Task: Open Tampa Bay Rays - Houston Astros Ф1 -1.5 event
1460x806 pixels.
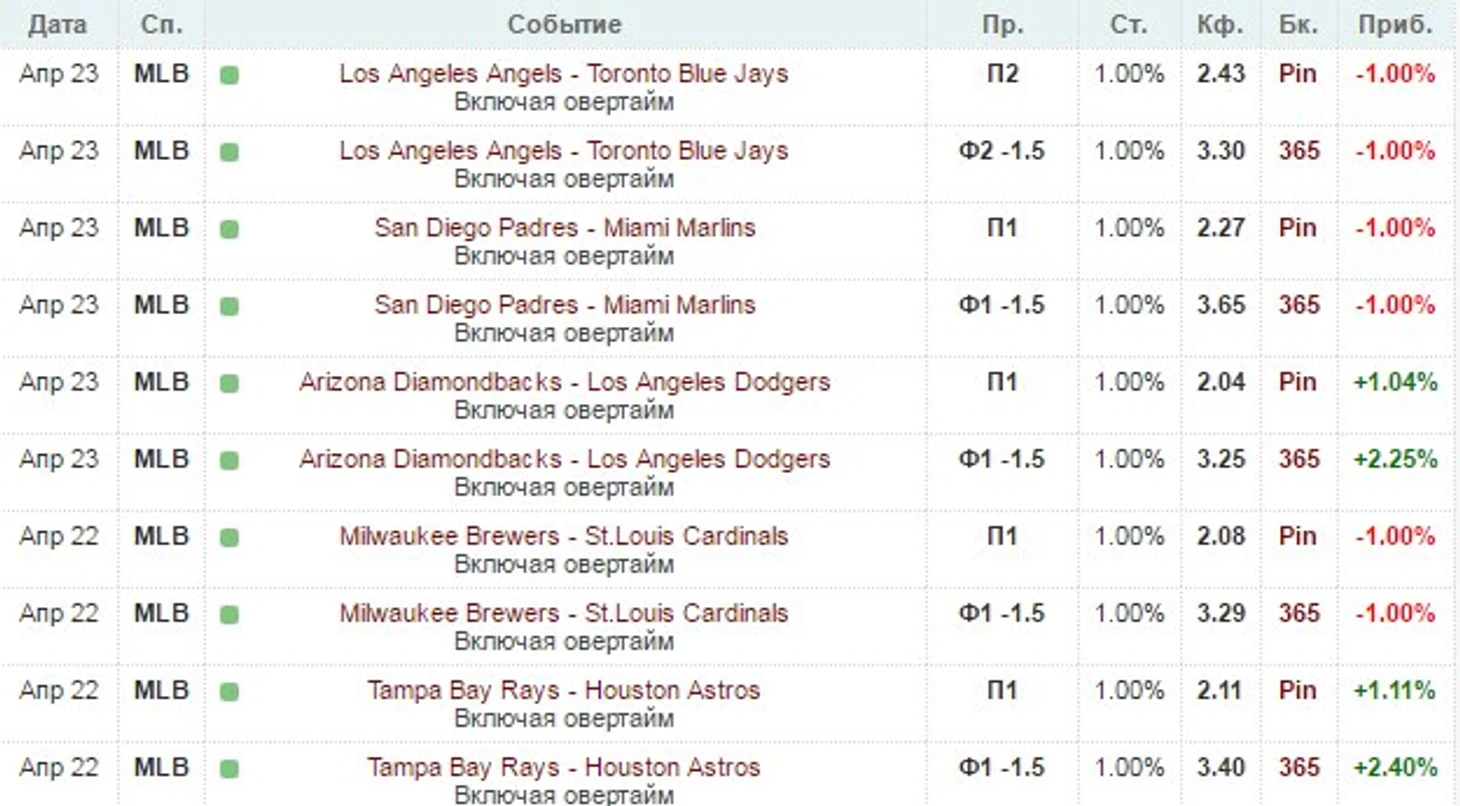Action: (x=563, y=767)
